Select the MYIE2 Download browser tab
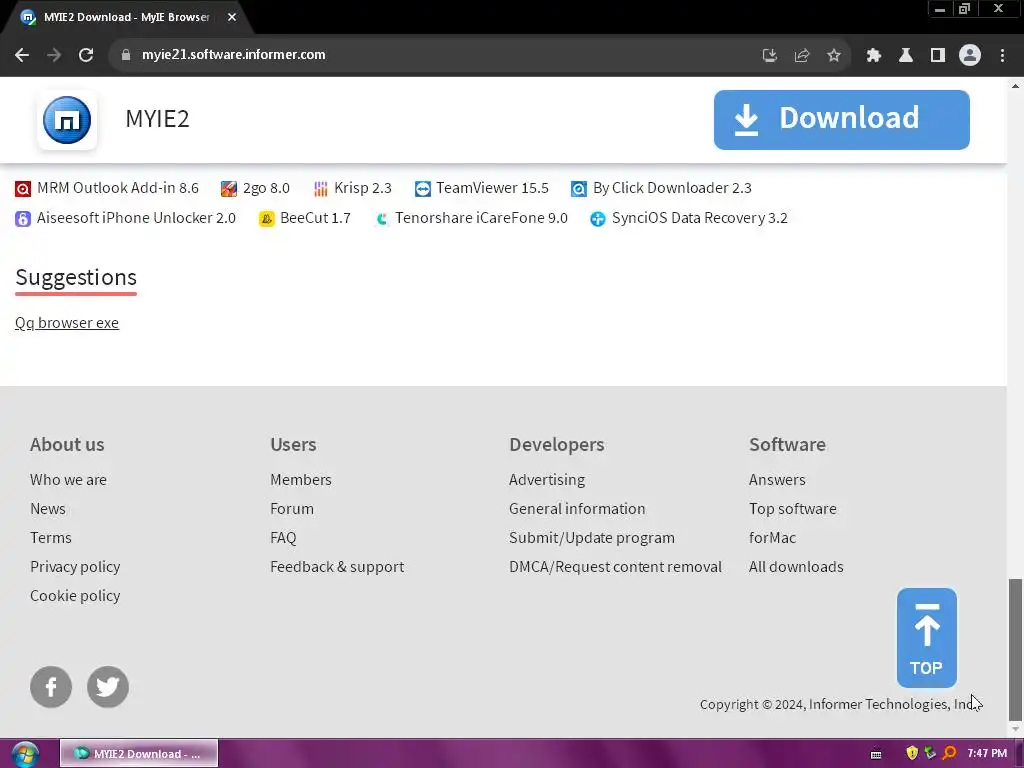Viewport: 1024px width, 768px height. click(126, 17)
